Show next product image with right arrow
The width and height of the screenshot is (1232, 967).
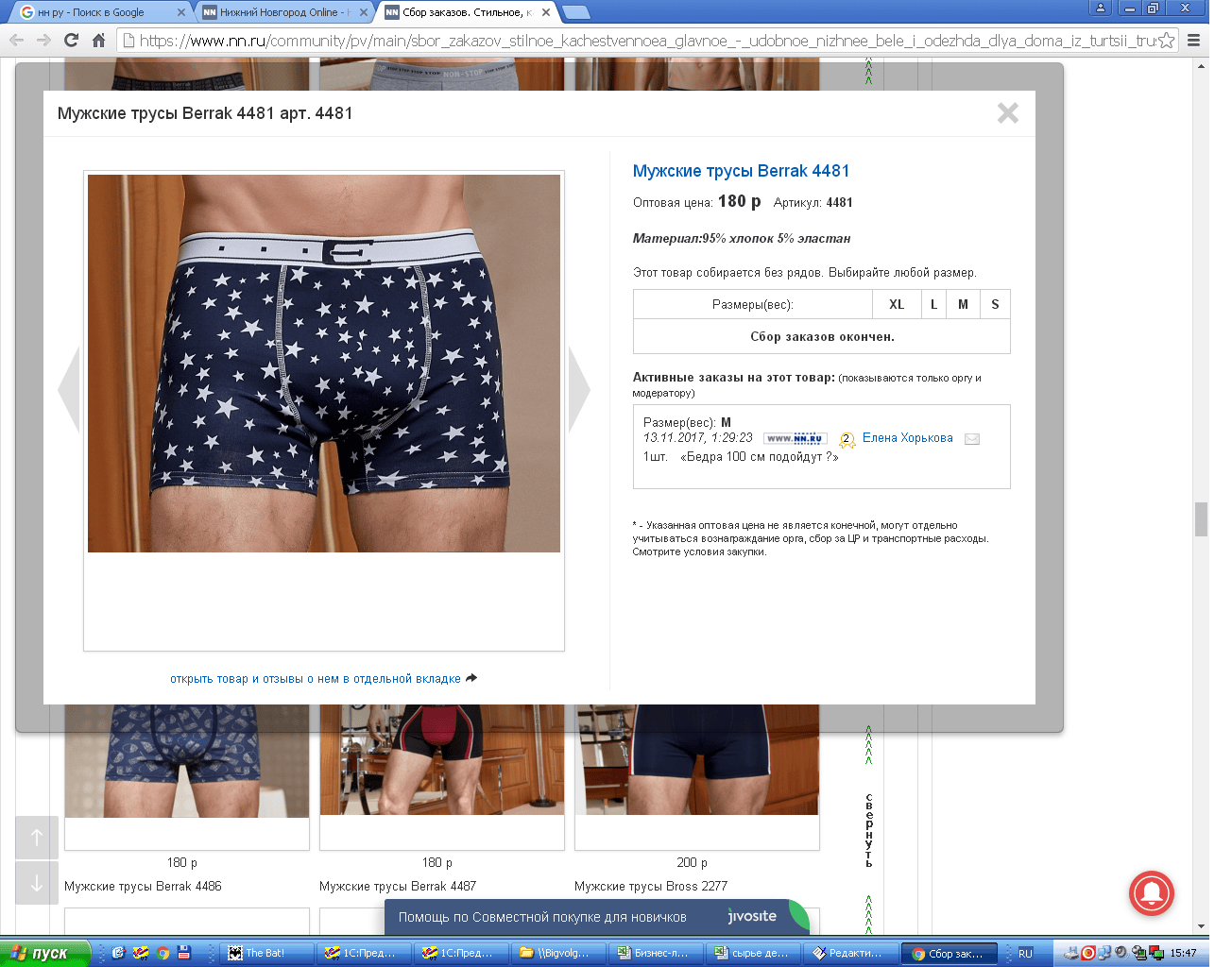(579, 389)
